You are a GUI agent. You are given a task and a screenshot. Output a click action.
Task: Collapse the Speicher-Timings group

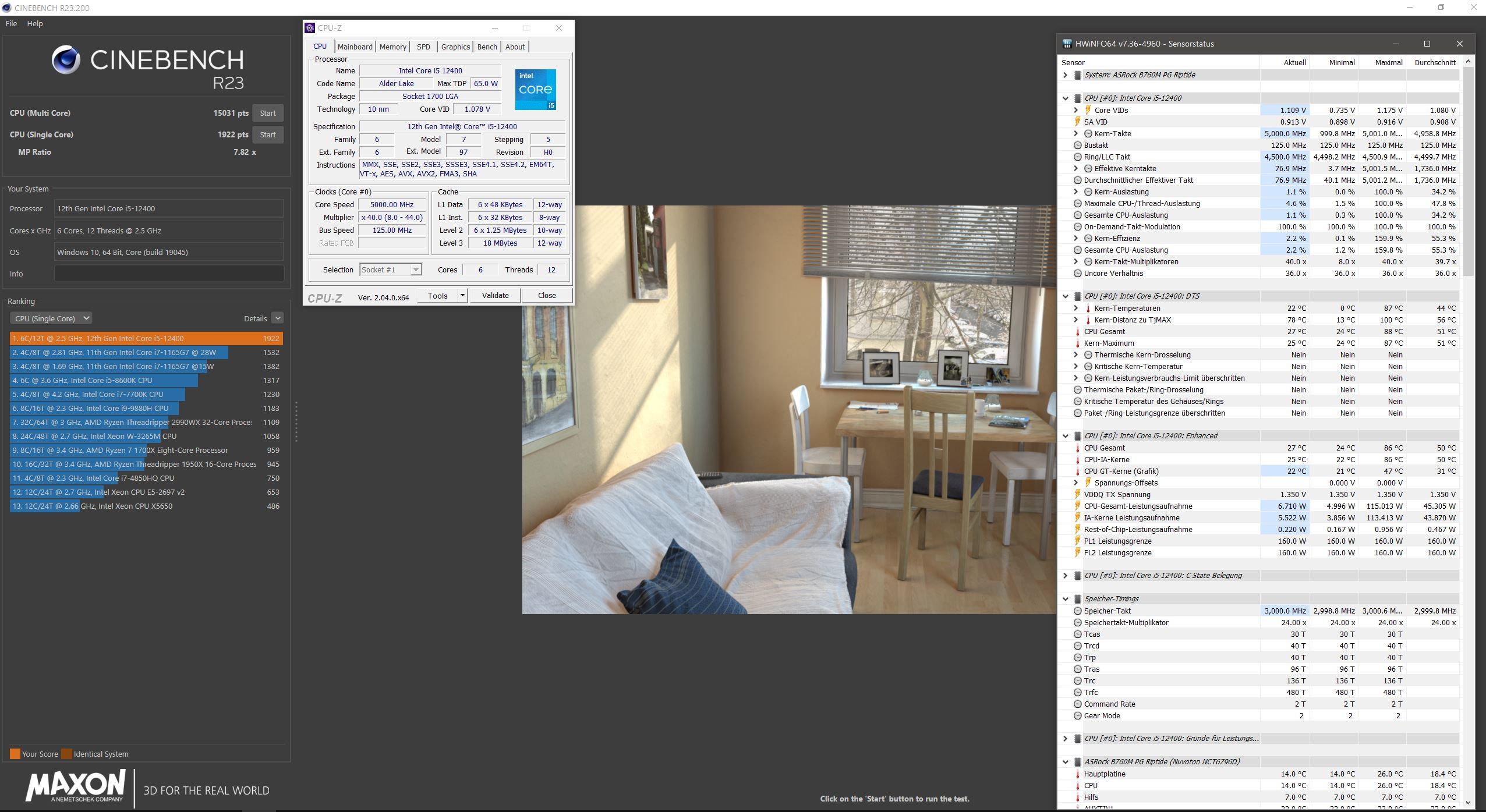(1065, 599)
